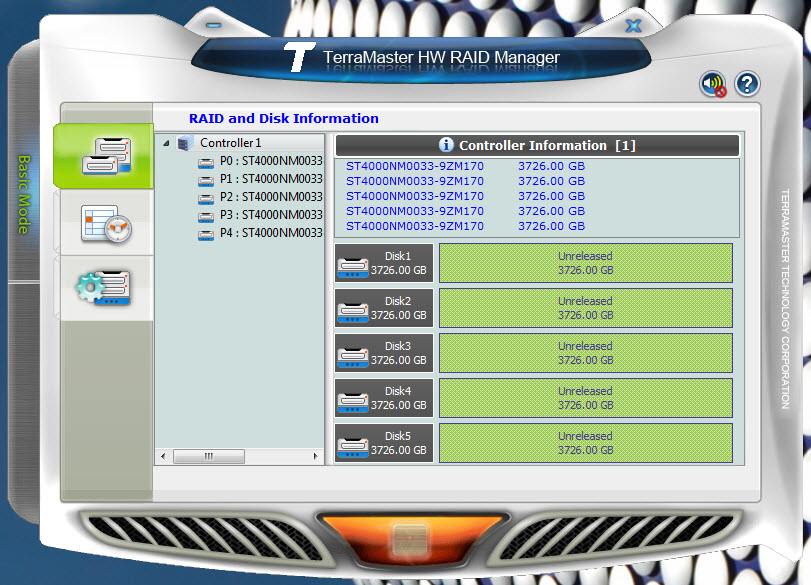
Task: Select the Disk1 3726.00 GB button
Action: pyautogui.click(x=384, y=263)
